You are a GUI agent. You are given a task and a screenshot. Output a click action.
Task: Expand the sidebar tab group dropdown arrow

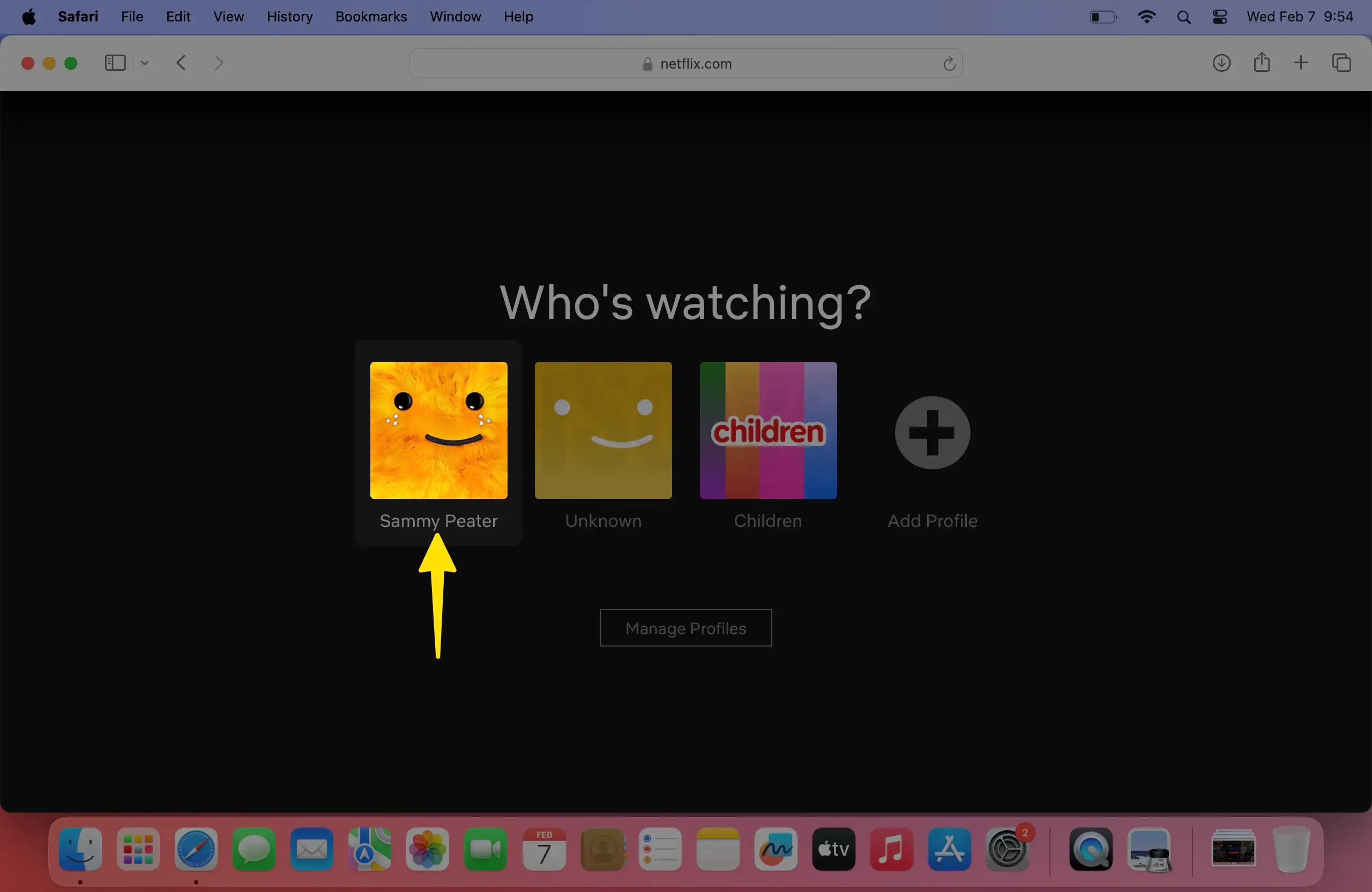(145, 63)
